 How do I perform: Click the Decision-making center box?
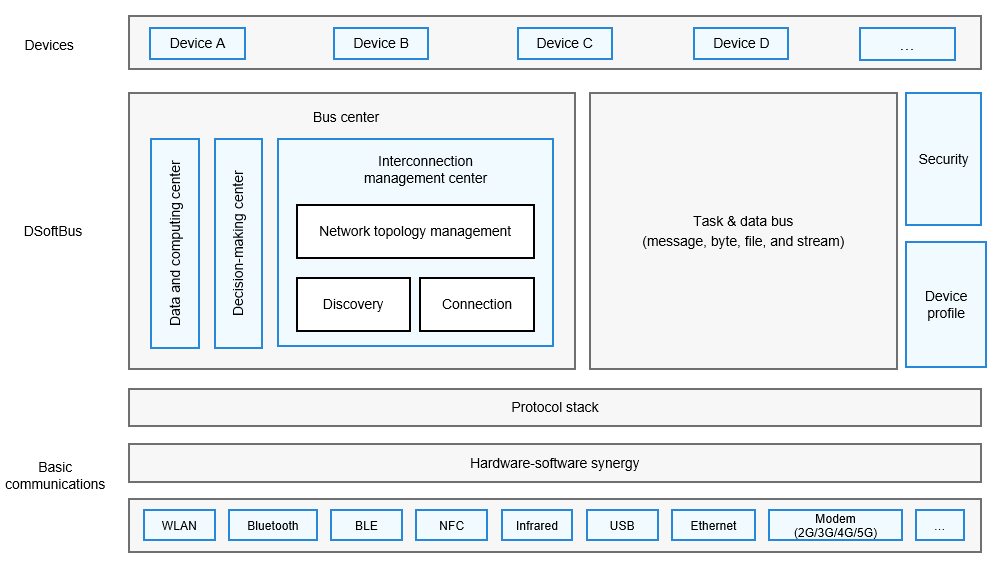(238, 243)
